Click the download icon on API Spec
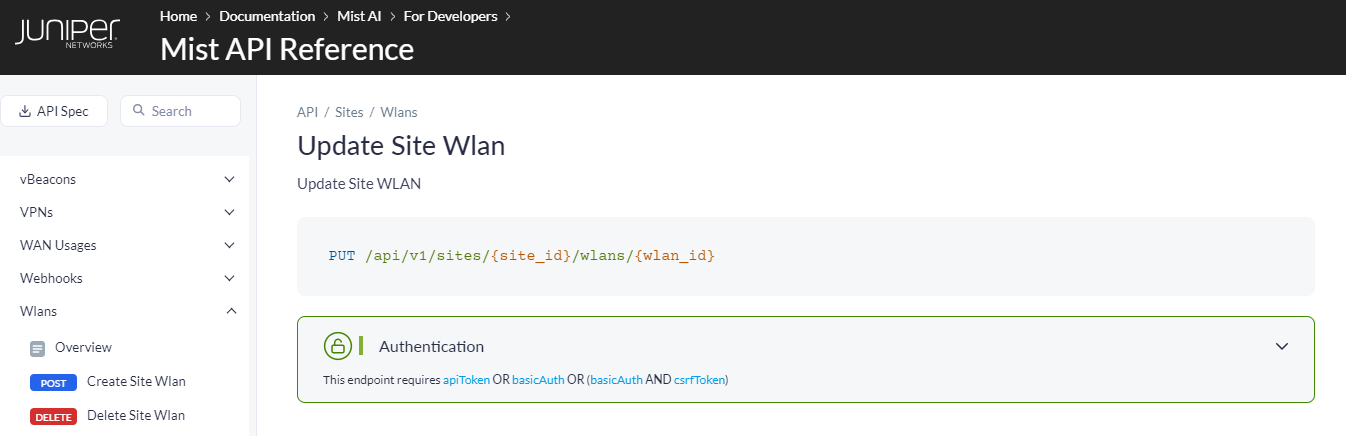Image resolution: width=1346 pixels, height=436 pixels. pos(25,111)
